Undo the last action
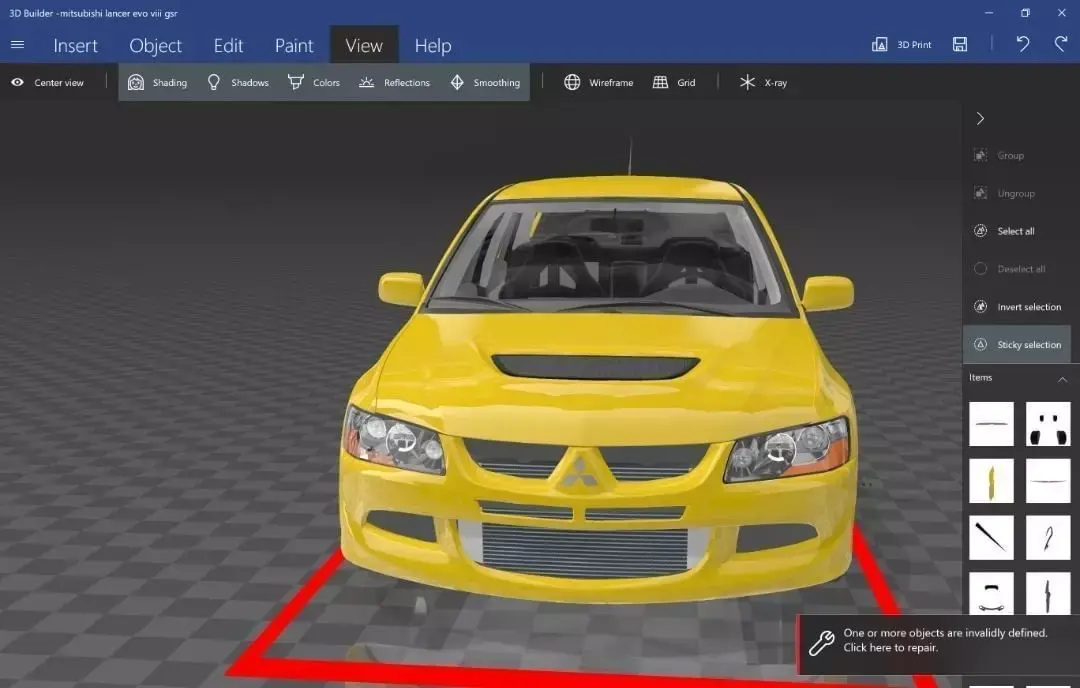The image size is (1080, 688). [1023, 45]
